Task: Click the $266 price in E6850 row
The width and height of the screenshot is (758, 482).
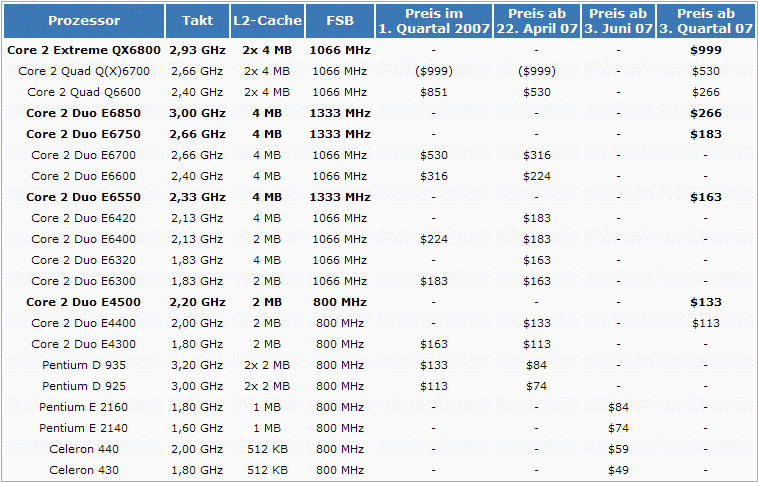Action: click(706, 113)
